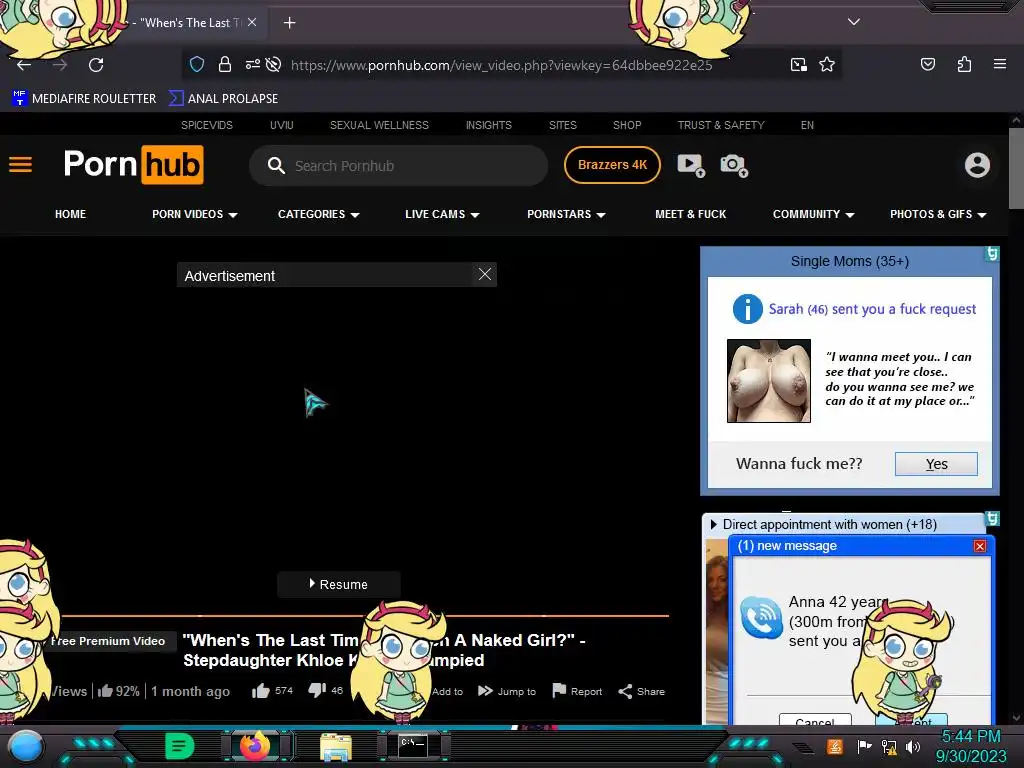Expand the VIDEOS nav dropdown
Viewport: 1024px width, 768px height.
pos(195,214)
